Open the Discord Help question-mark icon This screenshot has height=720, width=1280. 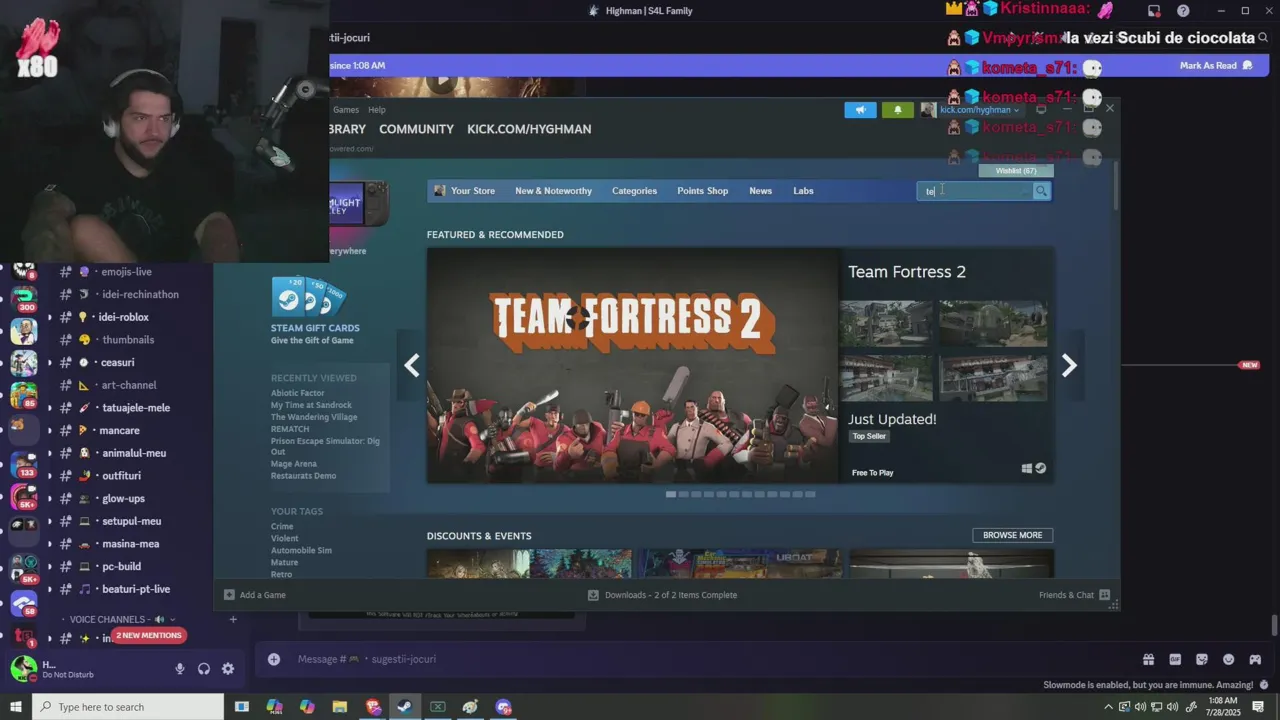(x=1183, y=11)
